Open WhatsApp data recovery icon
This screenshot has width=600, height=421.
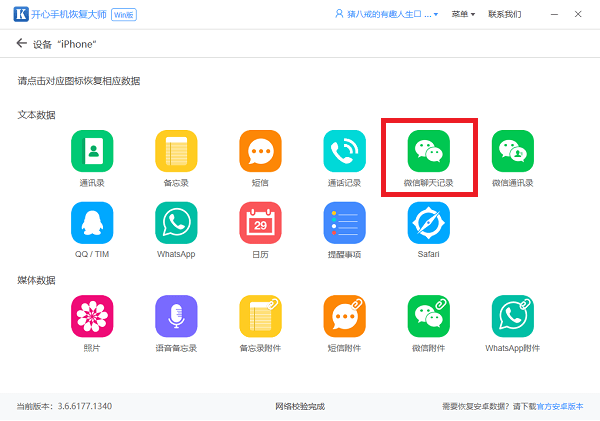[176, 223]
